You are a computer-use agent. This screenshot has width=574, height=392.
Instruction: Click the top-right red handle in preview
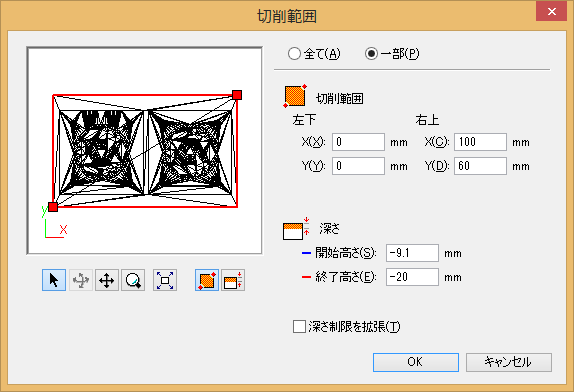pyautogui.click(x=237, y=95)
